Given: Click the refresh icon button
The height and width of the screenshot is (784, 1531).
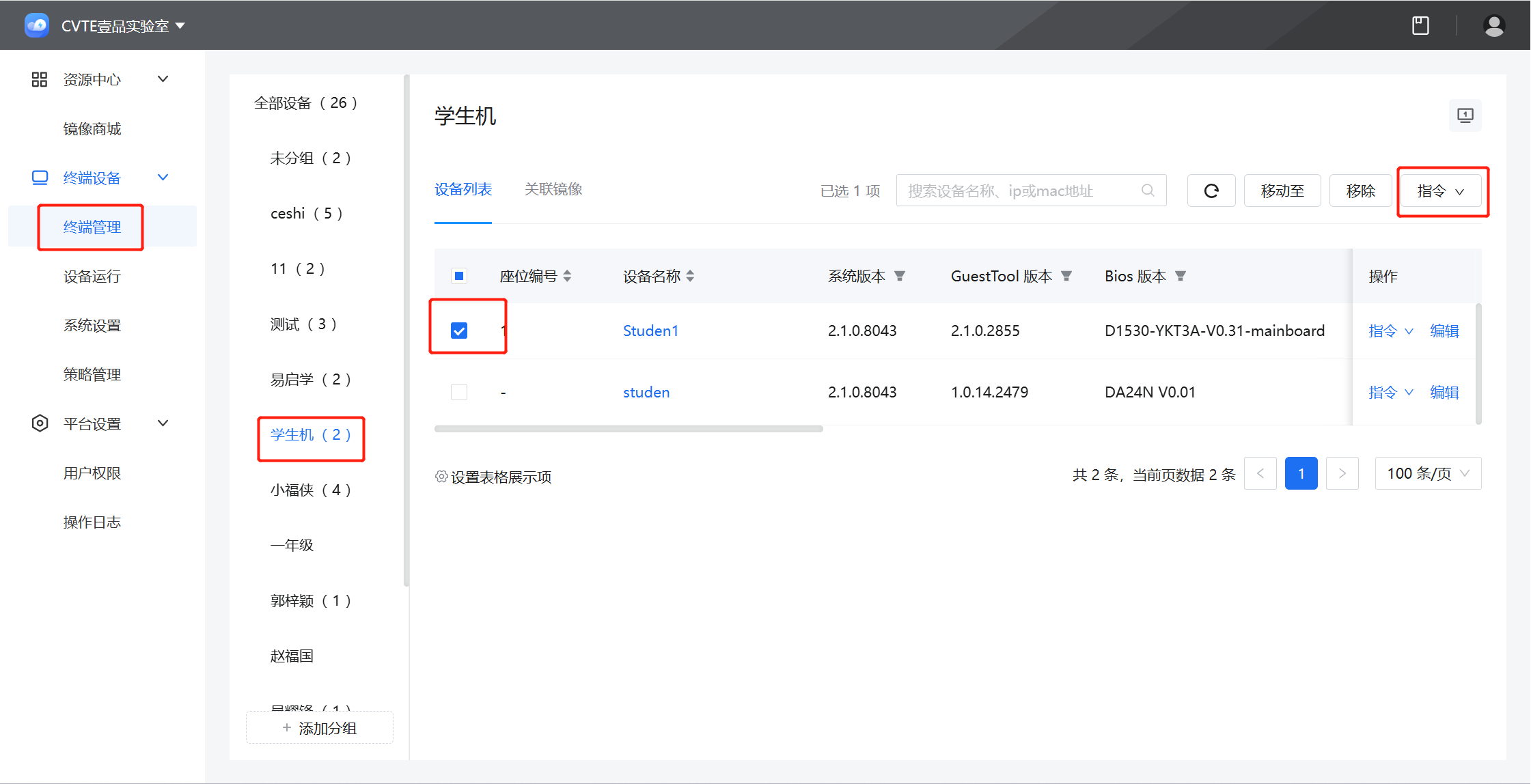Looking at the screenshot, I should [1211, 191].
